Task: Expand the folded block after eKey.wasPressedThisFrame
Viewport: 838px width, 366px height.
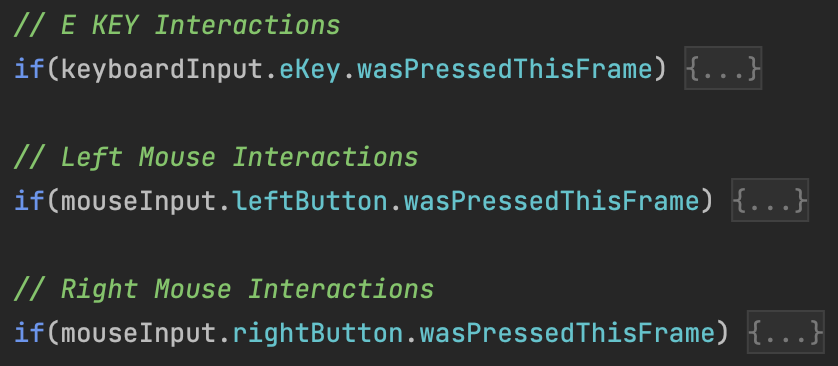Action: [723, 68]
